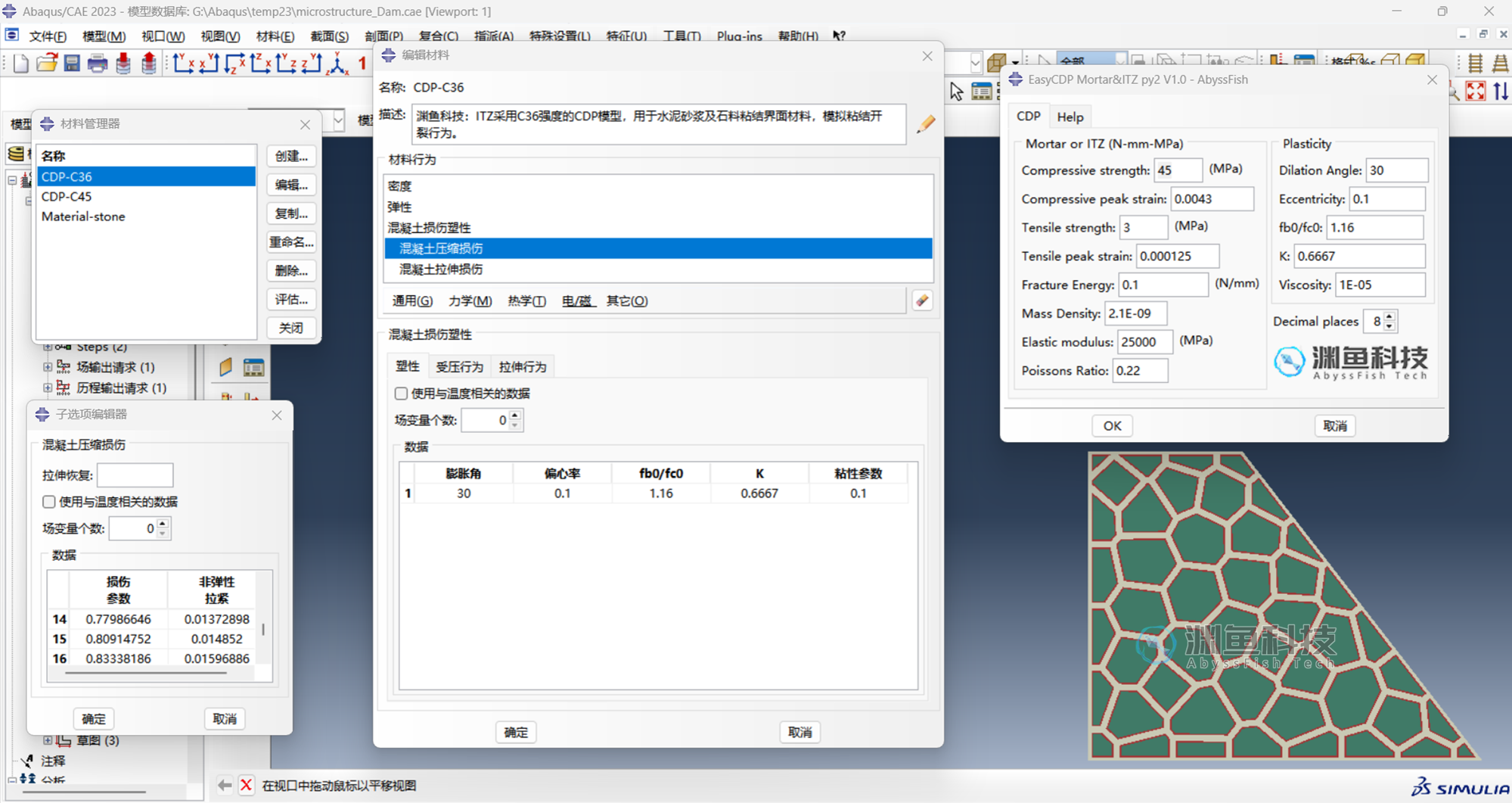Image resolution: width=1512 pixels, height=803 pixels.
Task: Click the auto-fit view red arrows icon
Action: (1476, 92)
